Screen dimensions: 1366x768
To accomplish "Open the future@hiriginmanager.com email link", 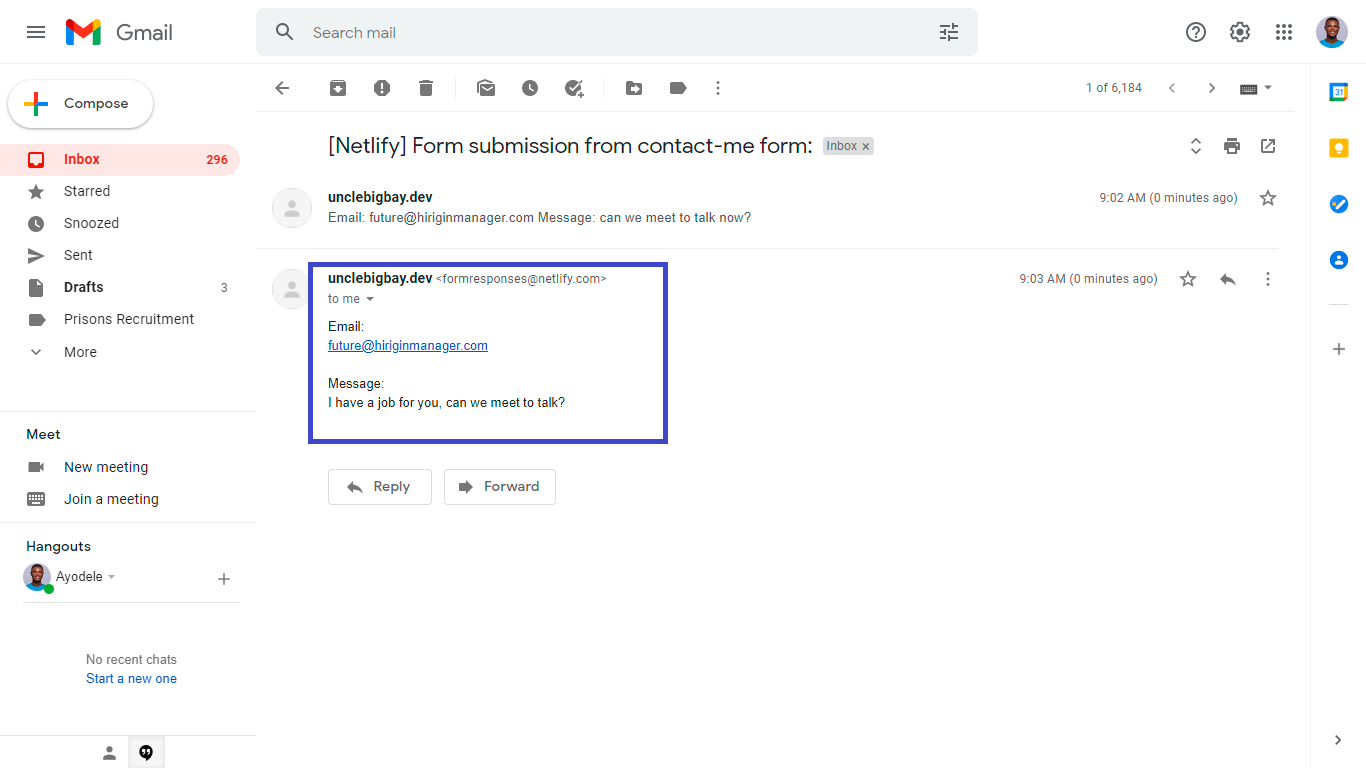I will point(408,346).
